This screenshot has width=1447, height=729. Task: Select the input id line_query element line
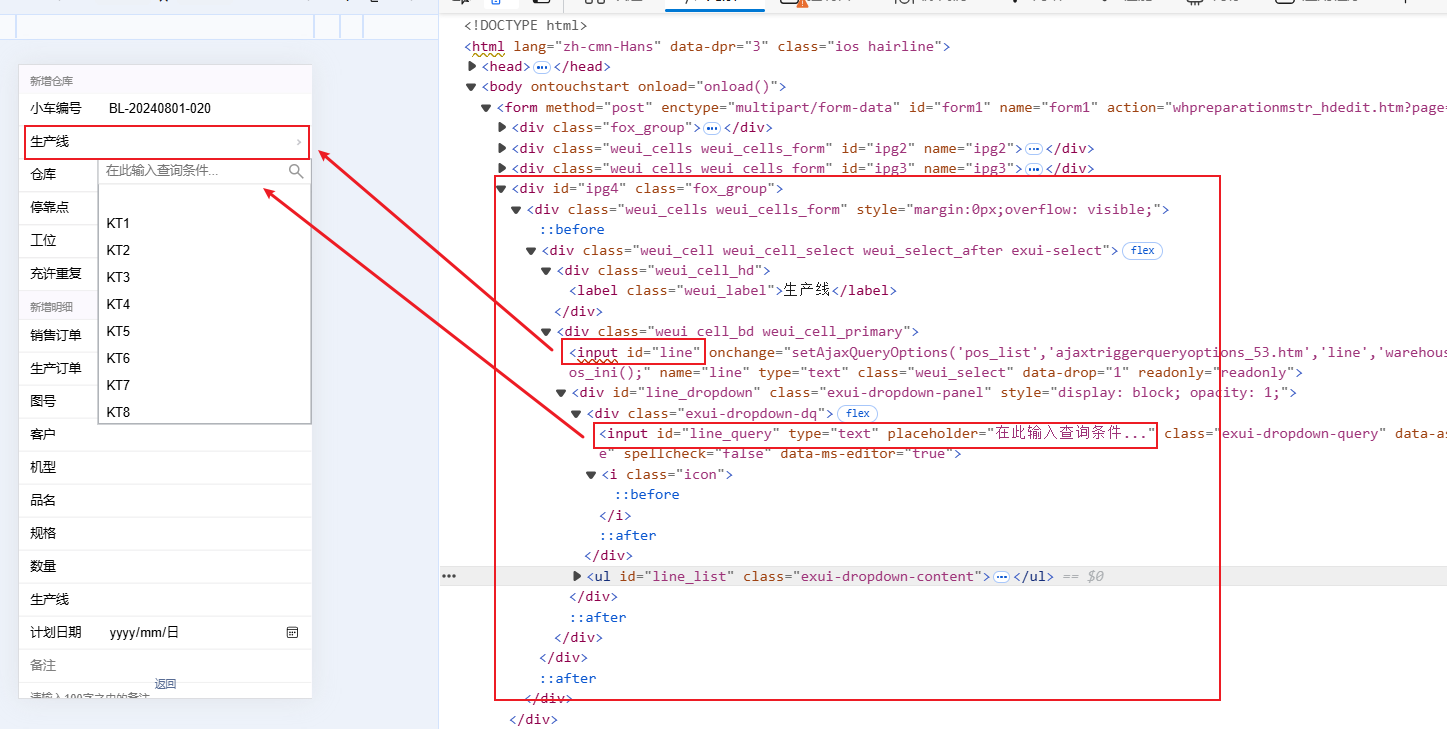tap(875, 434)
